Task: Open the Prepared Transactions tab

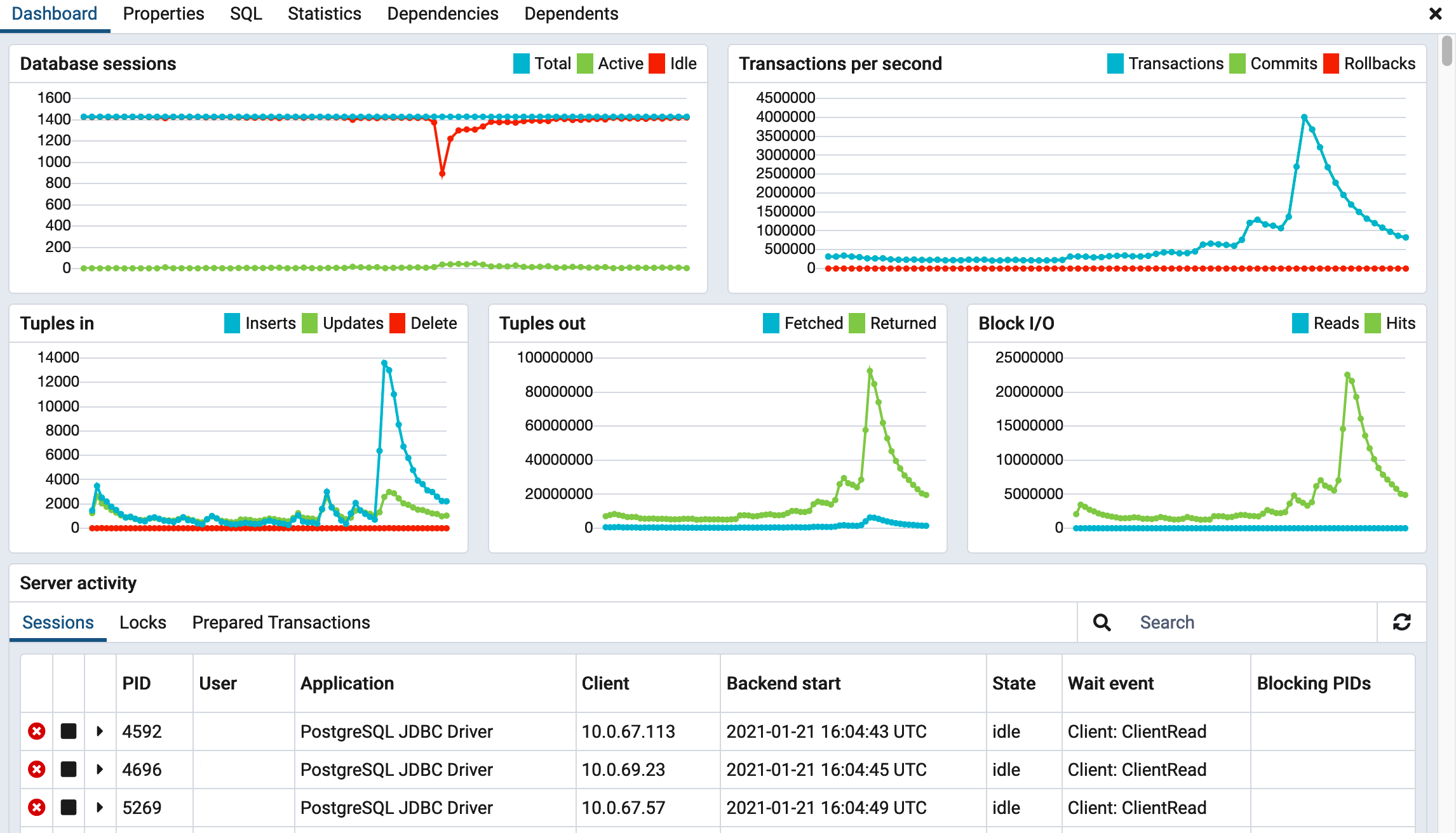Action: coord(281,622)
